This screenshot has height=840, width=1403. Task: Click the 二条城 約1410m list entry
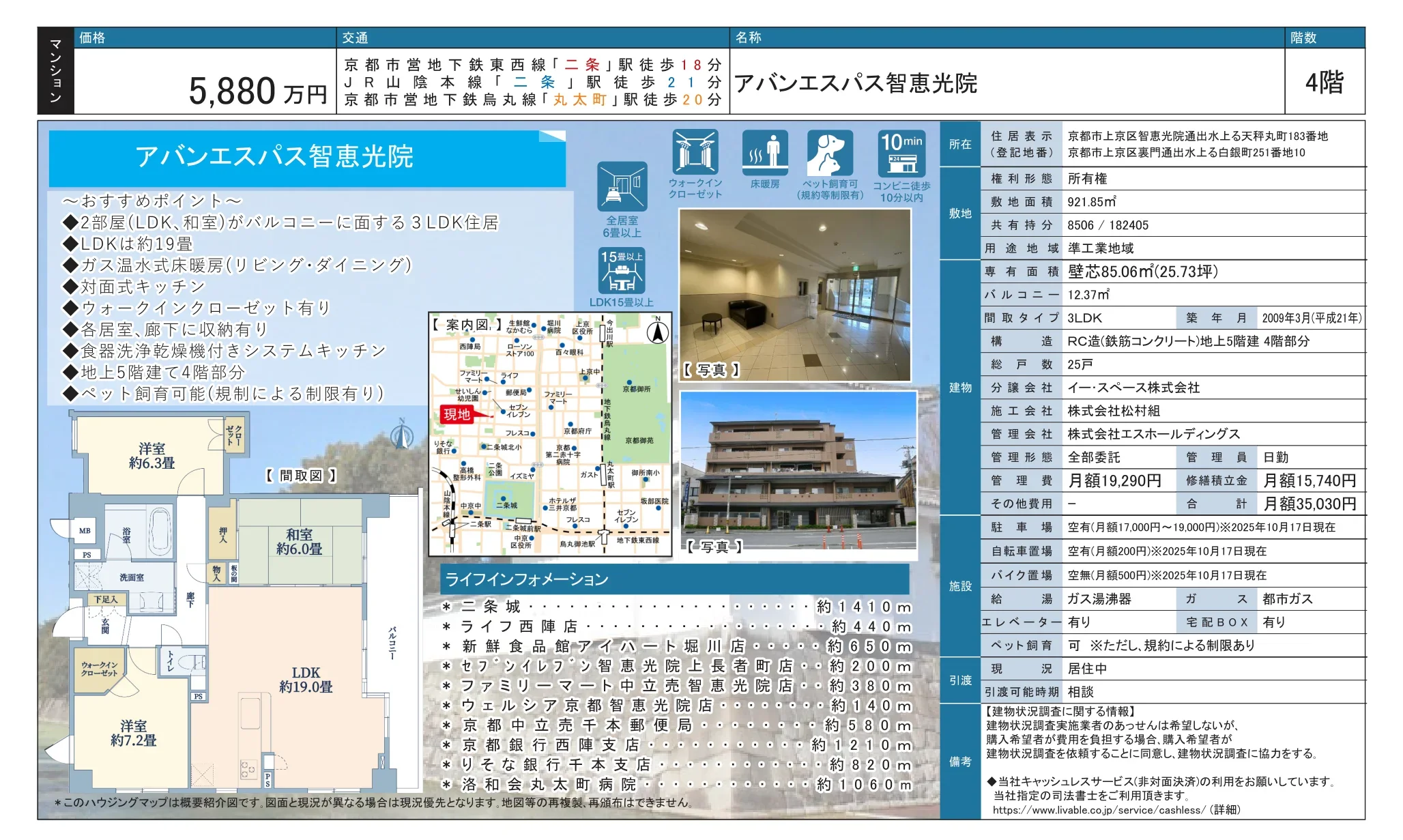tap(676, 607)
